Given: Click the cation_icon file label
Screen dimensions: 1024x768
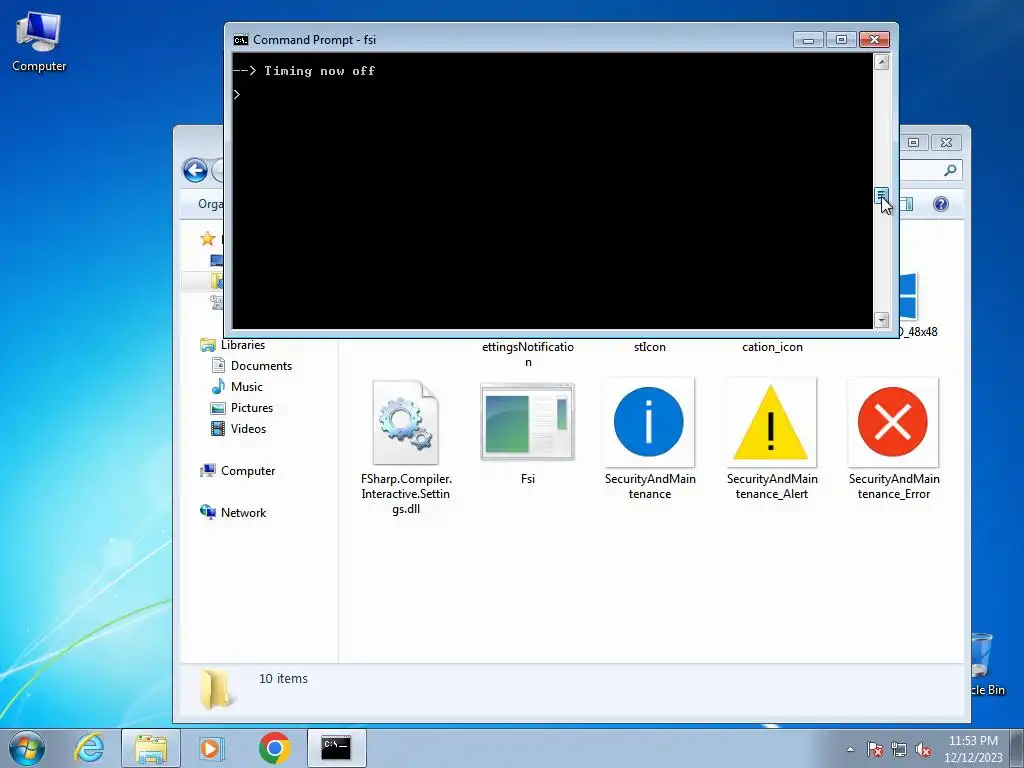Looking at the screenshot, I should tap(772, 347).
